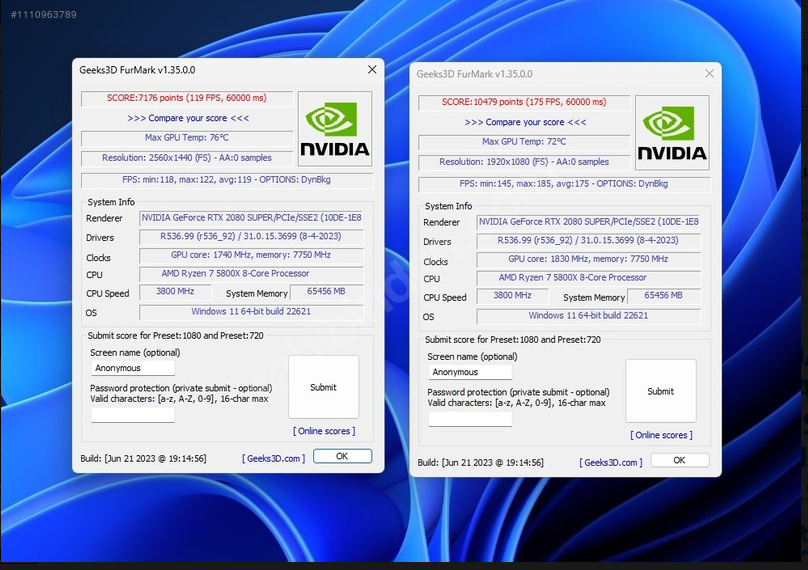The width and height of the screenshot is (808, 570).
Task: Click the NVIDIA logo in left FurMark window
Action: (335, 129)
